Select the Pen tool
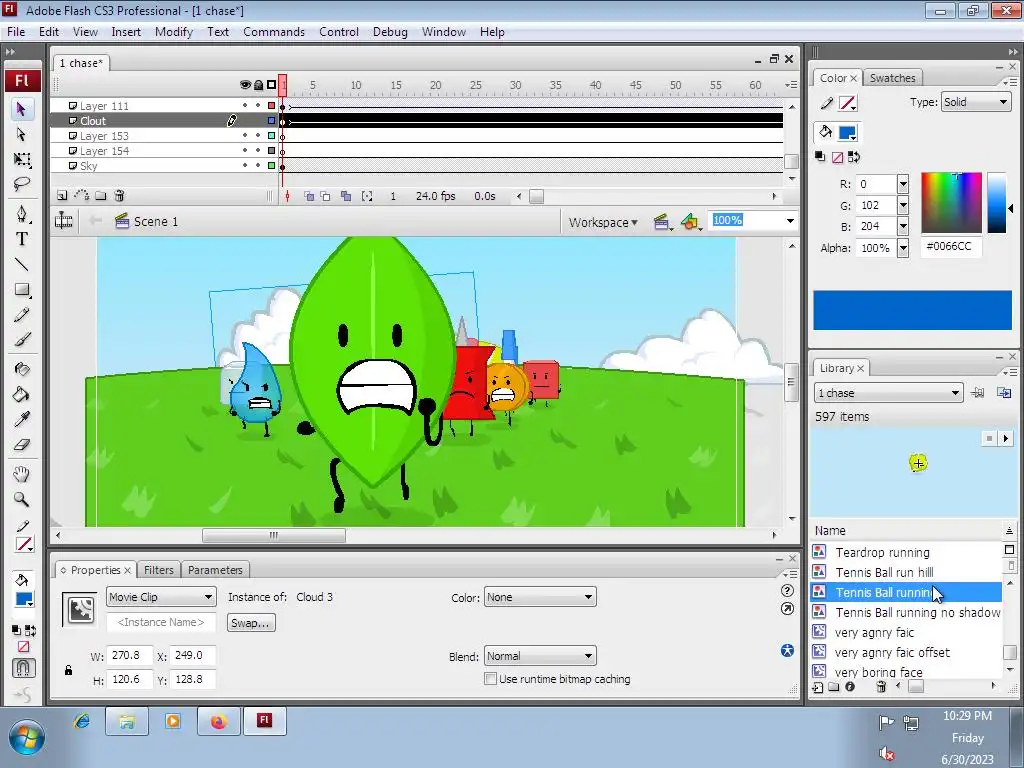Viewport: 1024px width, 768px height. coord(22,214)
